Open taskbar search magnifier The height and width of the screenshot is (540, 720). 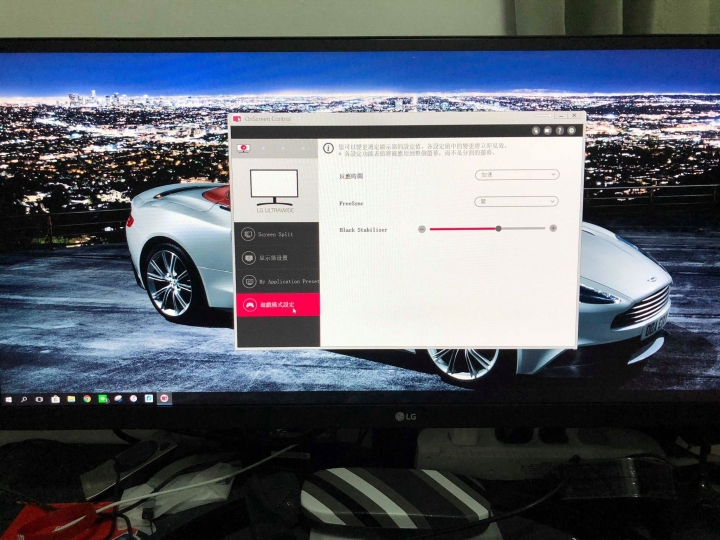coord(24,399)
